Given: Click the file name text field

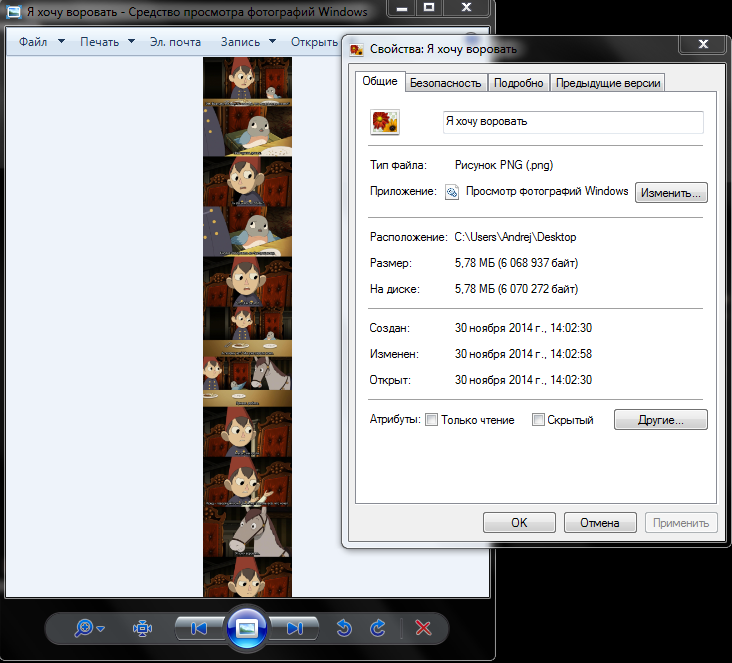Looking at the screenshot, I should pyautogui.click(x=573, y=121).
